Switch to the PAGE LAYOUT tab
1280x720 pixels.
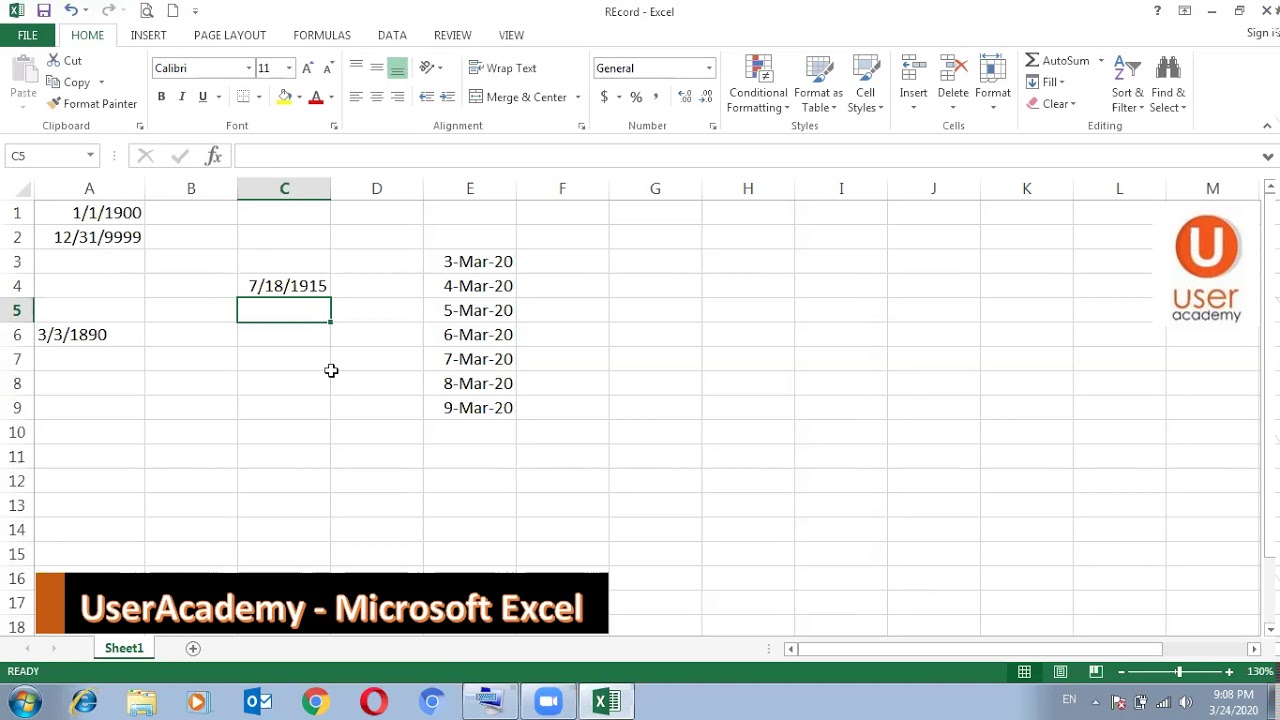pyautogui.click(x=230, y=35)
